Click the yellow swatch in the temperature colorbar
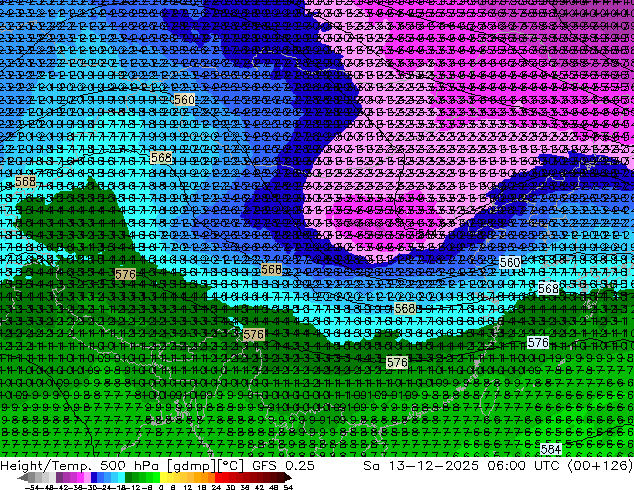Image resolution: width=634 pixels, height=490 pixels. click(163, 477)
